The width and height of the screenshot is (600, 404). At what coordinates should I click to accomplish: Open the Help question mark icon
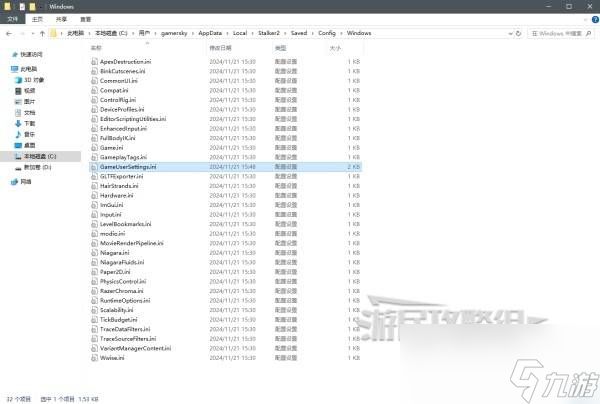point(593,18)
